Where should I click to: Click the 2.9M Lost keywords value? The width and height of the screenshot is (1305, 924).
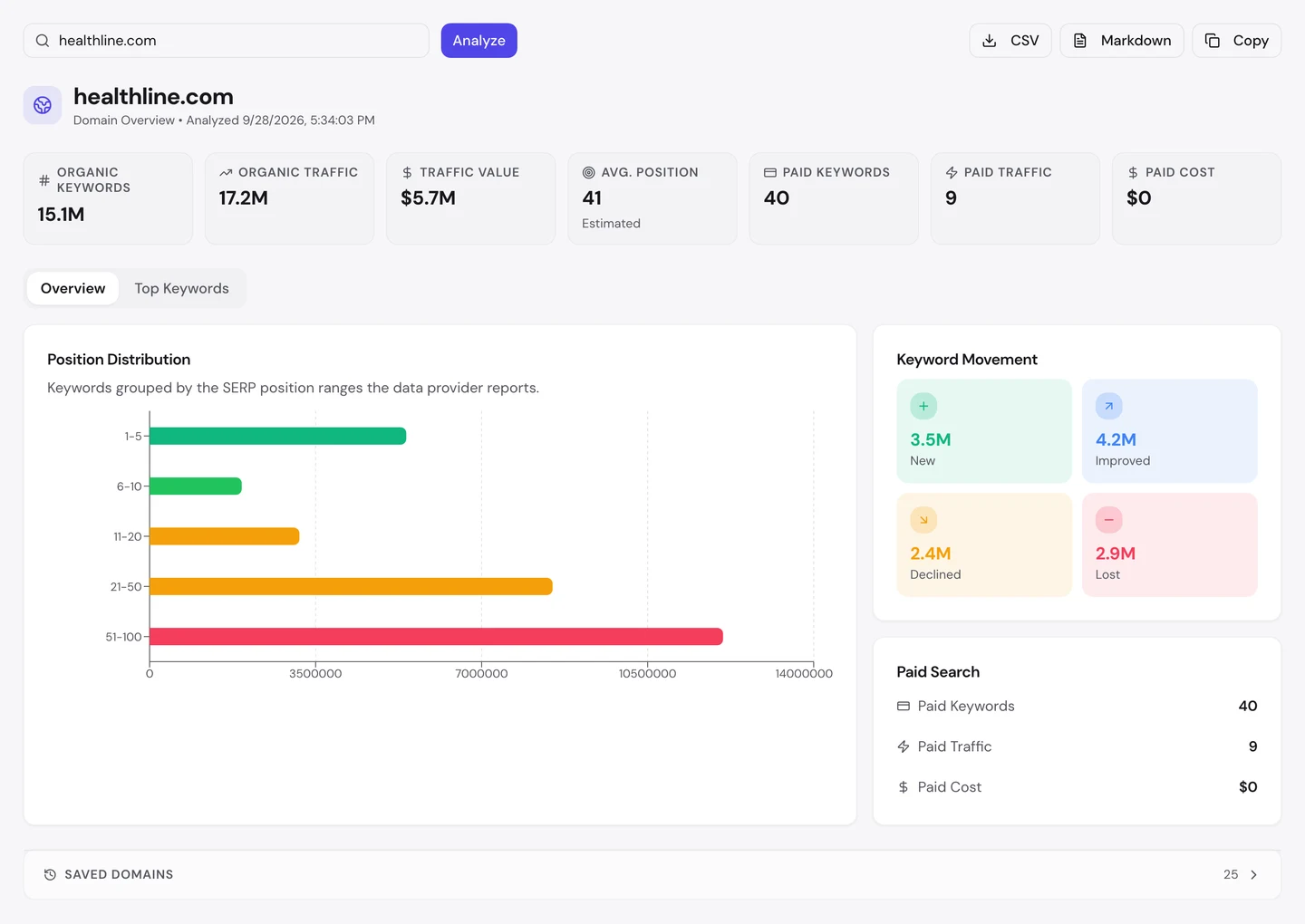1116,553
